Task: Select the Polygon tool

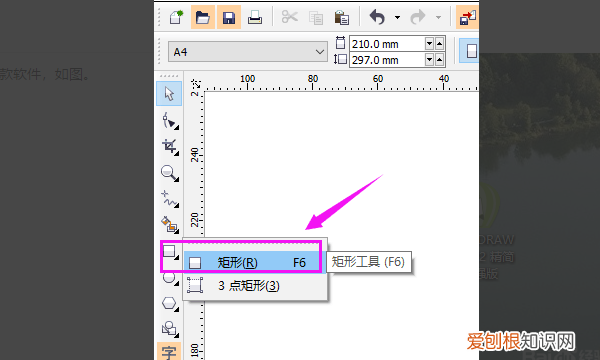Action: pos(170,304)
